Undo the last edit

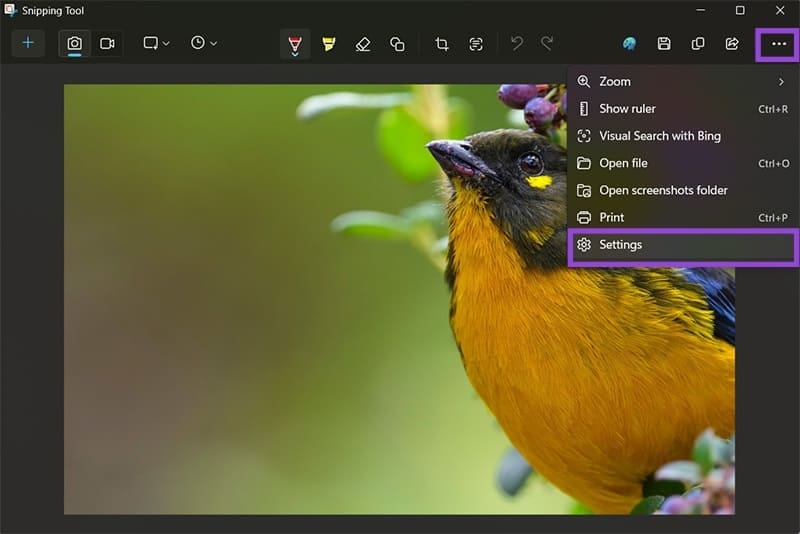coord(517,44)
